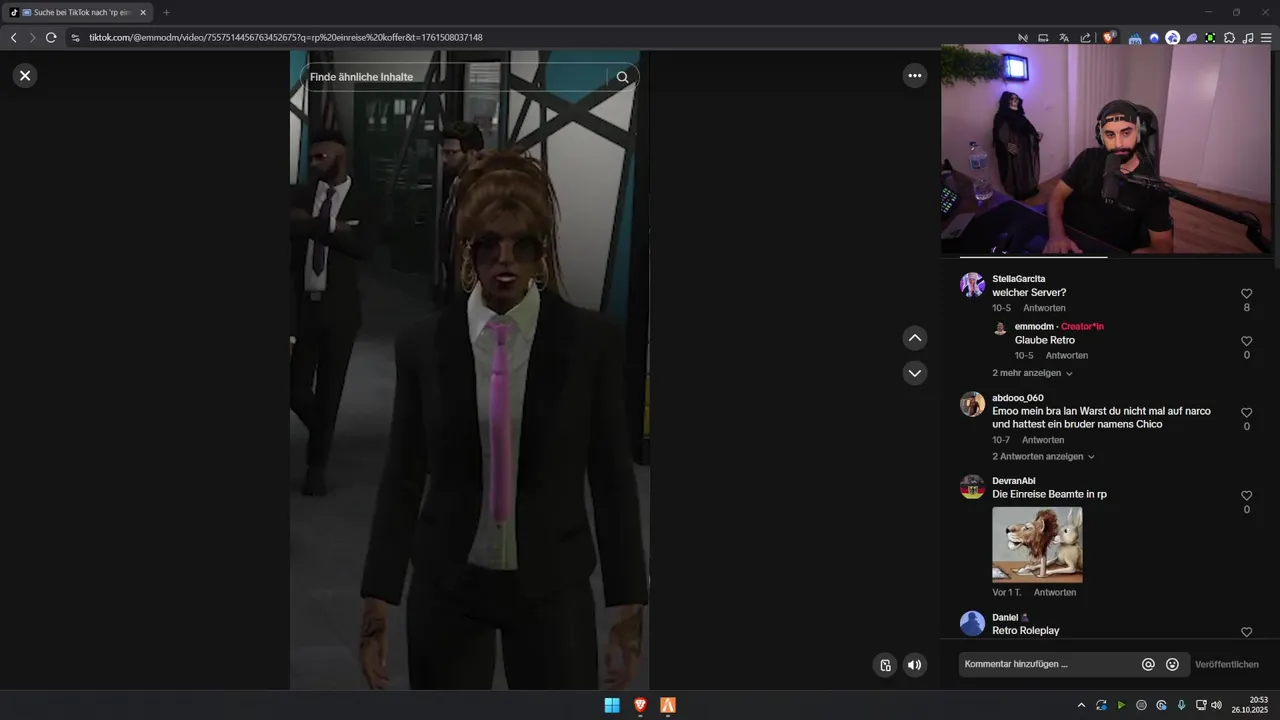
Task: Open Daniel's profile avatar
Action: [972, 624]
